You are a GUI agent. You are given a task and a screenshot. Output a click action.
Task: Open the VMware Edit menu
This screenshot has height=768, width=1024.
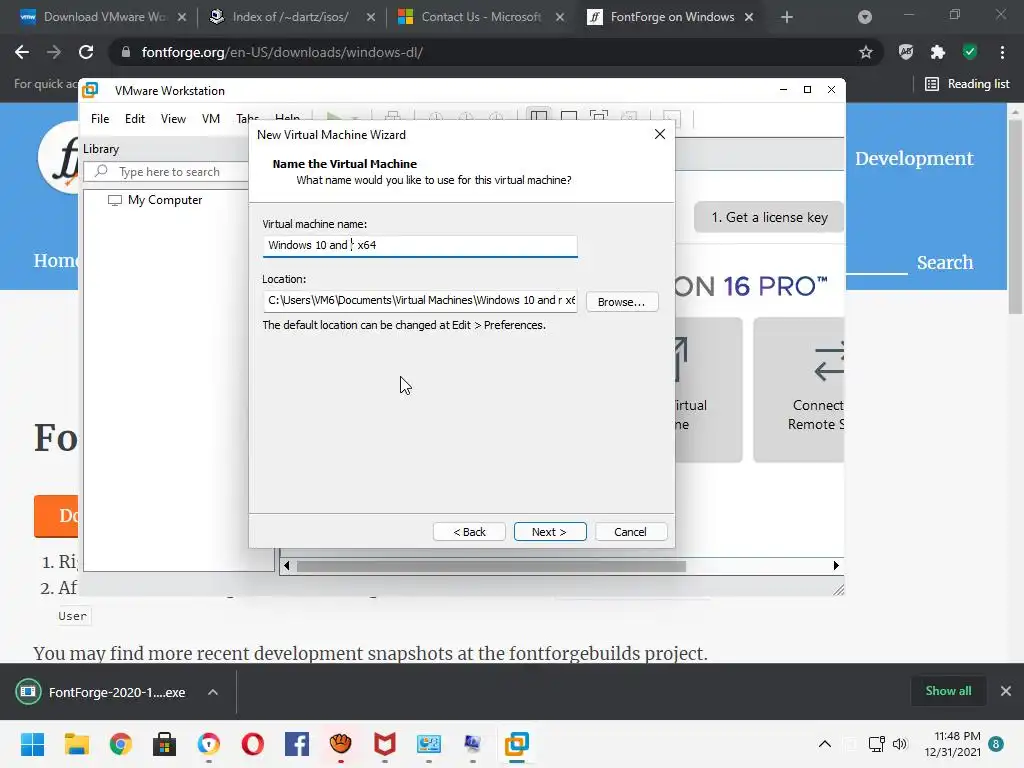[x=135, y=118]
